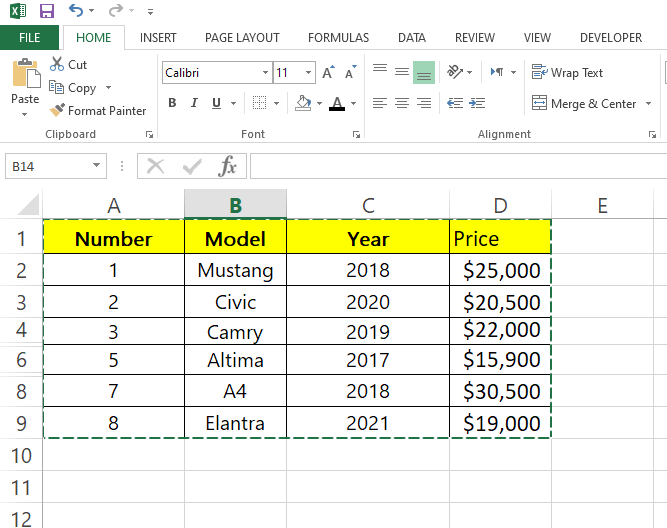Expand the Underline style arrow
Viewport: 667px width, 528px height.
point(233,103)
